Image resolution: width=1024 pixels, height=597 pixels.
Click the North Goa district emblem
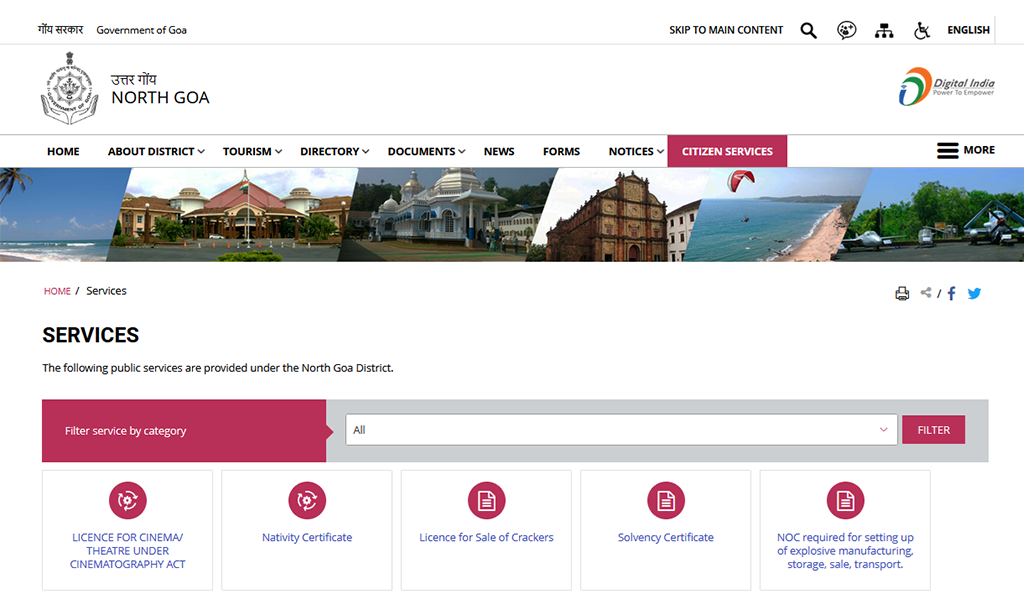pos(68,88)
